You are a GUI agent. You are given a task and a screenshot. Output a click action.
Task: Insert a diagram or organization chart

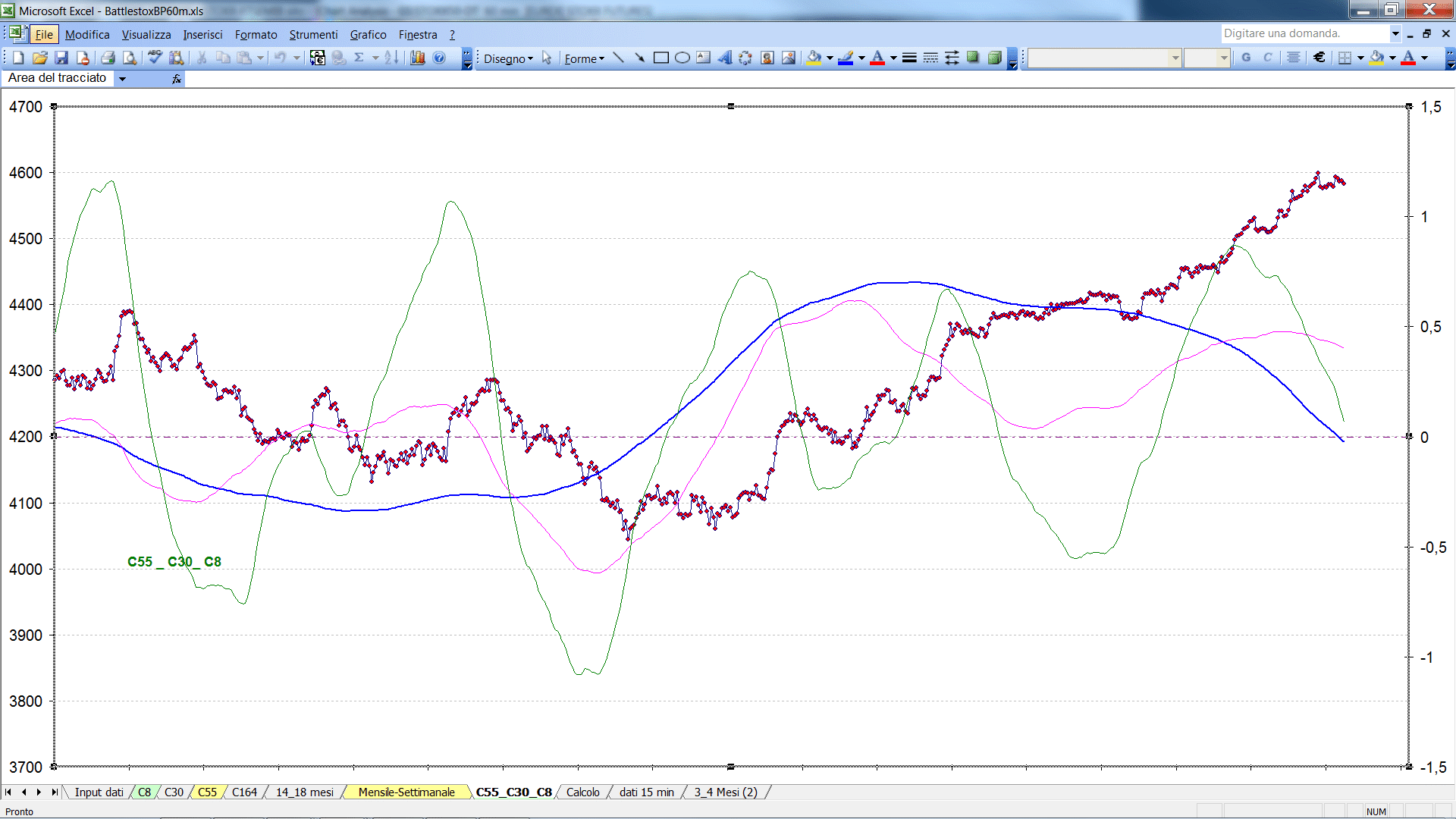[745, 58]
